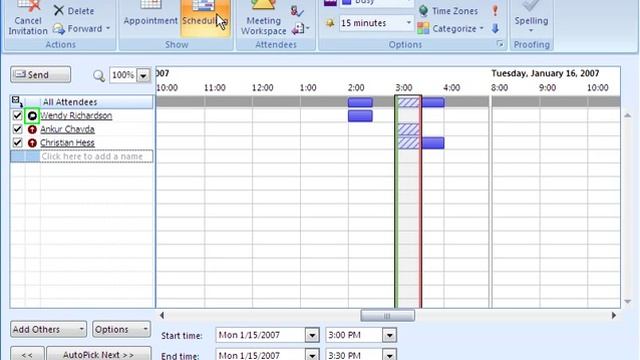Click the All Attendees header row
Viewport: 640px width, 360px height.
[82, 102]
